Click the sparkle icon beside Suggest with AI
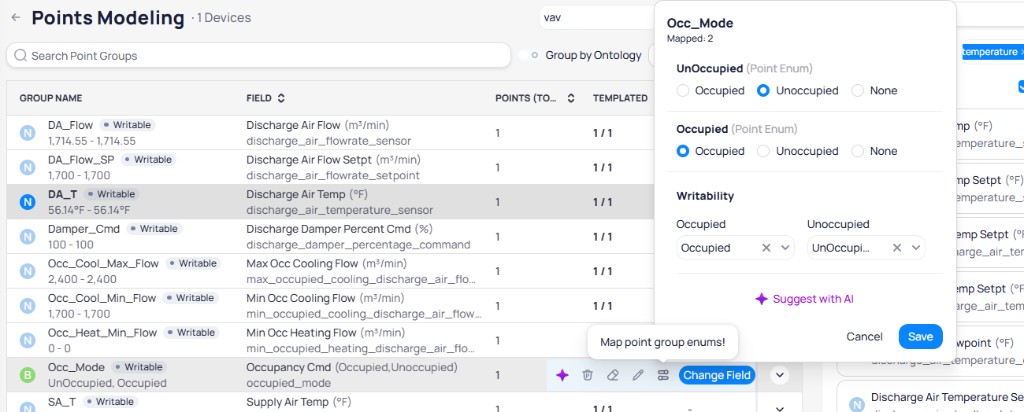 point(761,299)
